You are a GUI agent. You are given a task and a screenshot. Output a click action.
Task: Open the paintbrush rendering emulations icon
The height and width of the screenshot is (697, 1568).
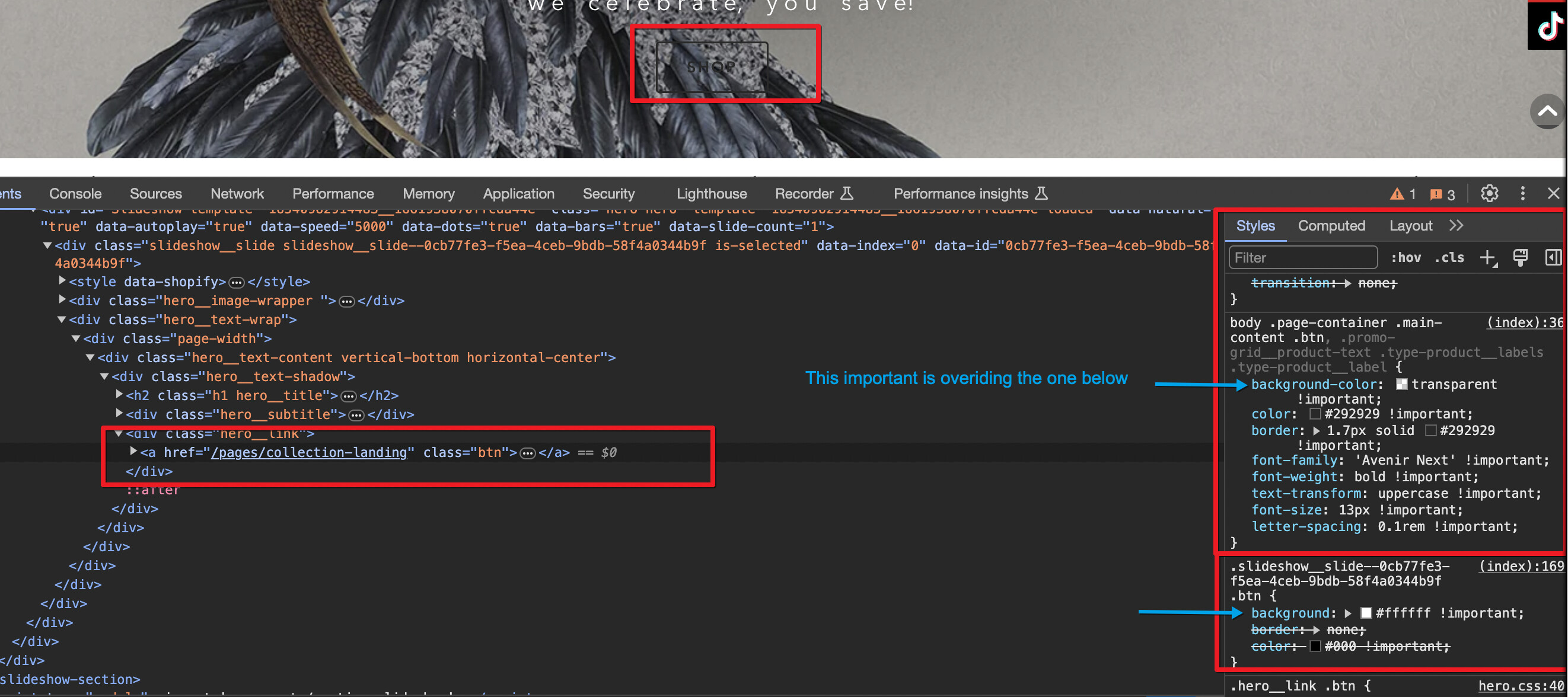[x=1520, y=257]
